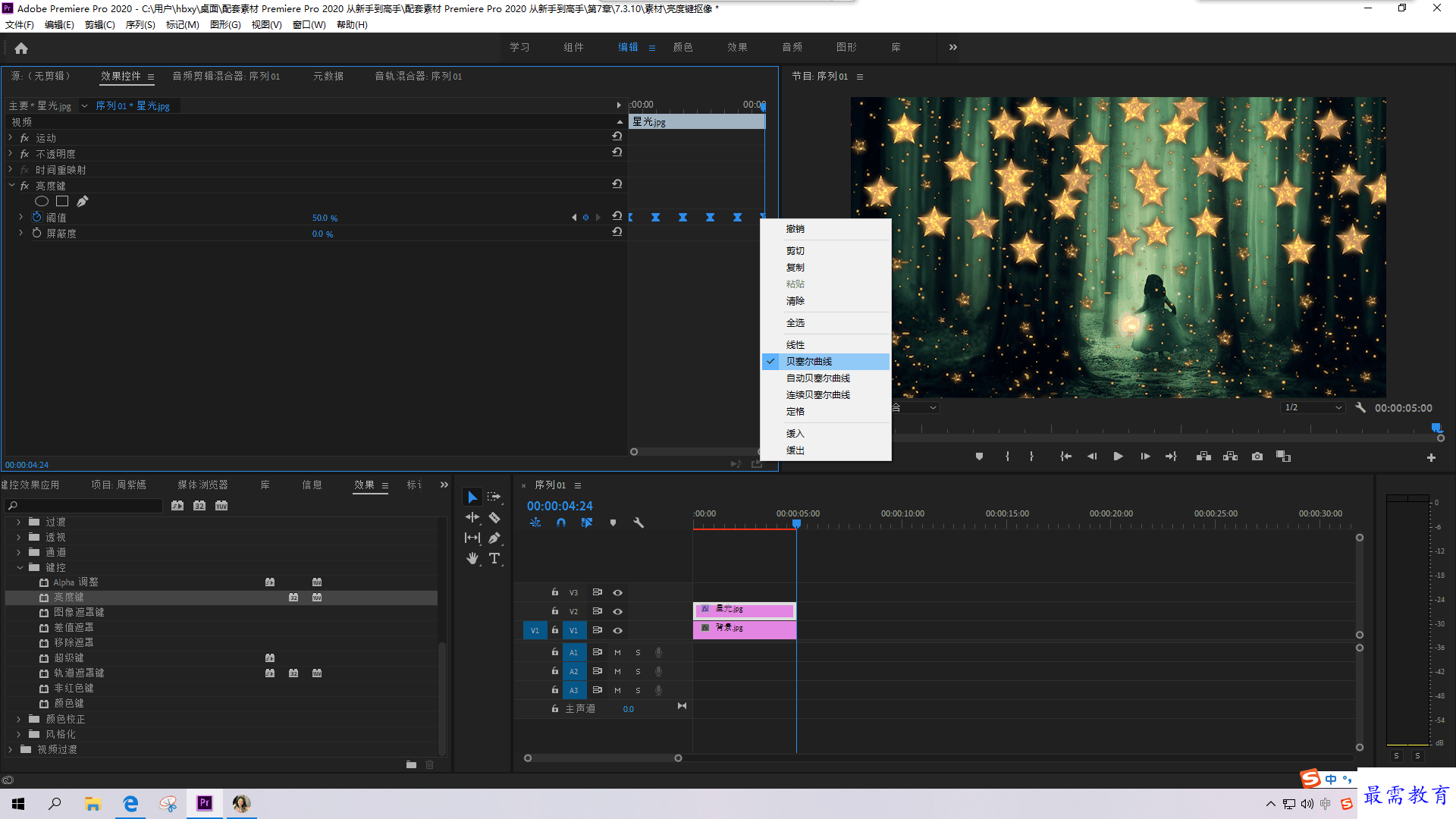The image size is (1456, 819).
Task: Toggle V2 track output eye
Action: pos(617,611)
